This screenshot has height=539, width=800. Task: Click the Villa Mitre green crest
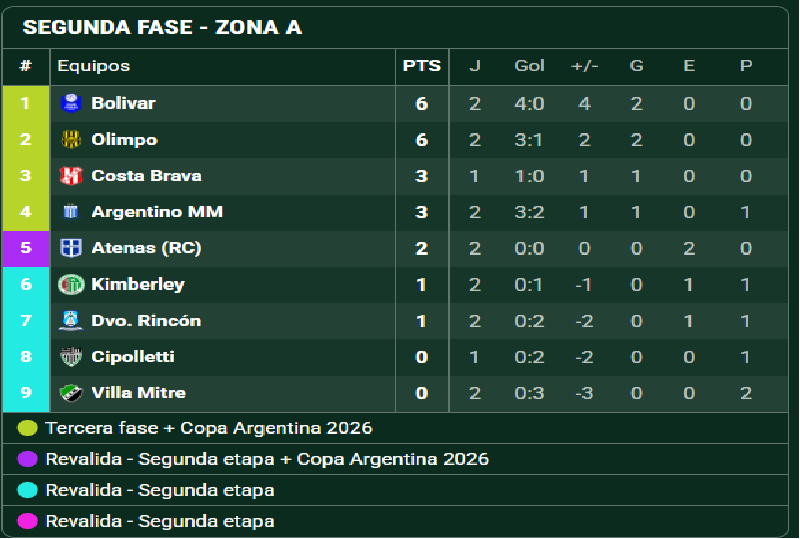pyautogui.click(x=71, y=393)
